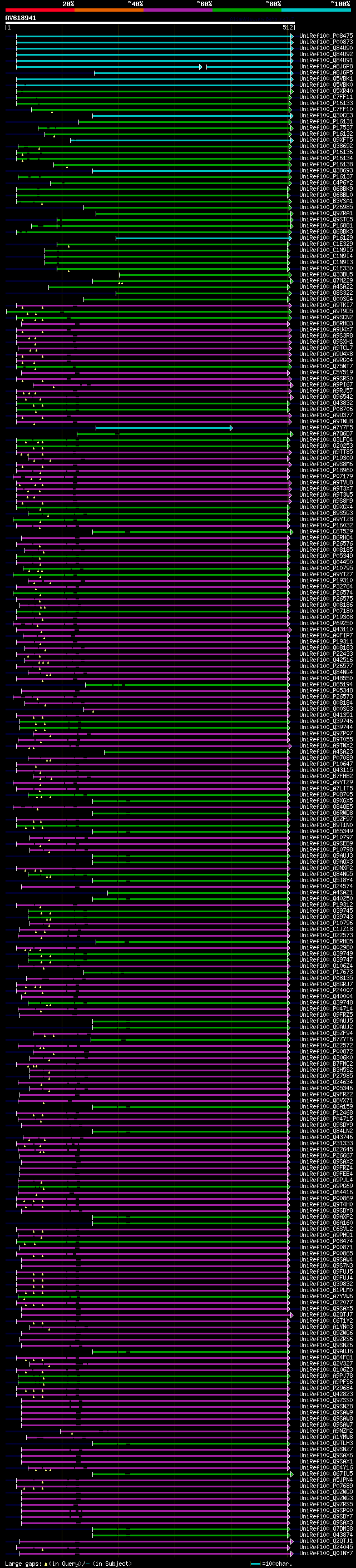Click the purple ~60% identity legend segment

coord(179,10)
